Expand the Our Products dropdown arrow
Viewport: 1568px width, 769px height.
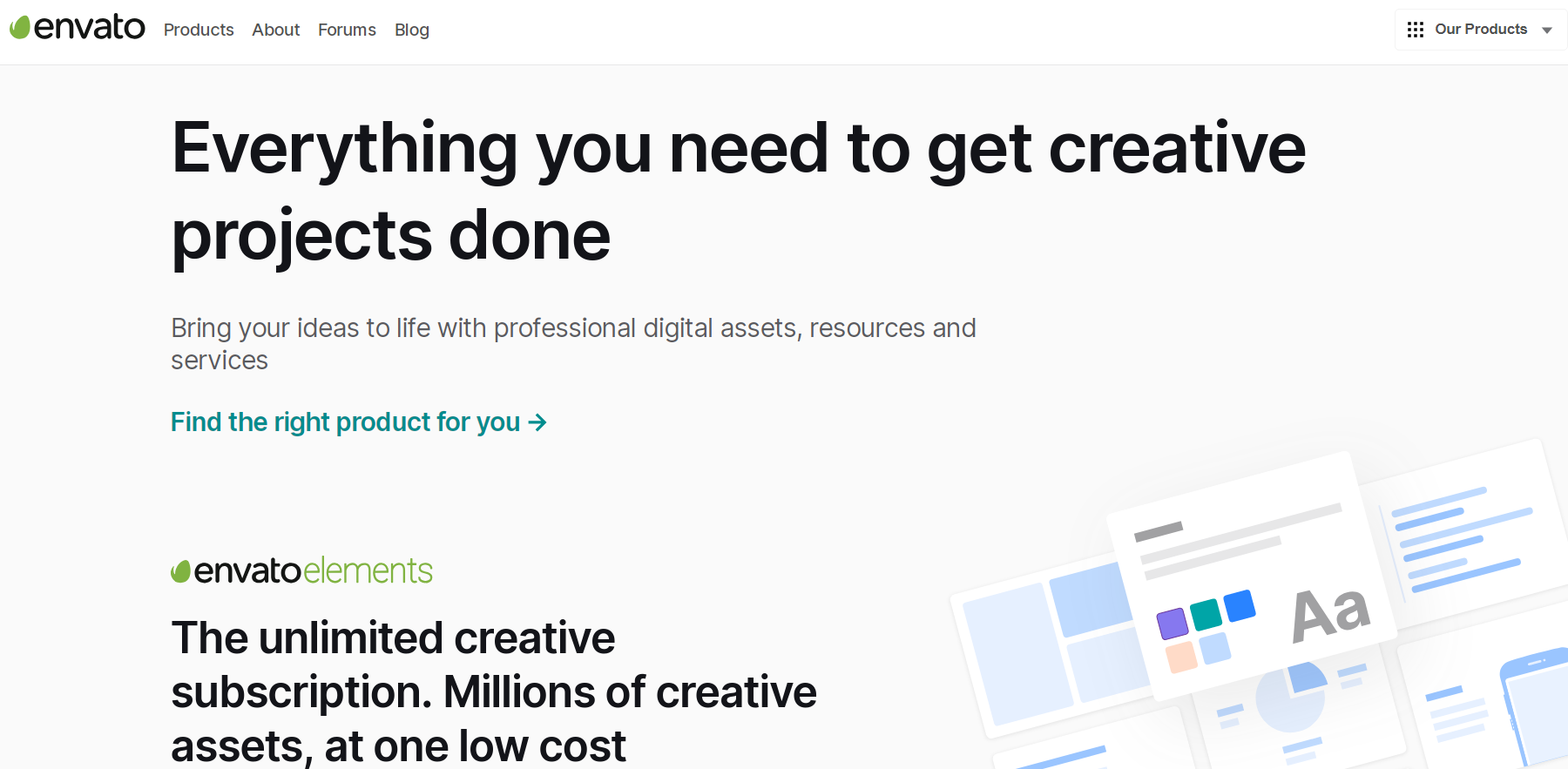[x=1547, y=30]
